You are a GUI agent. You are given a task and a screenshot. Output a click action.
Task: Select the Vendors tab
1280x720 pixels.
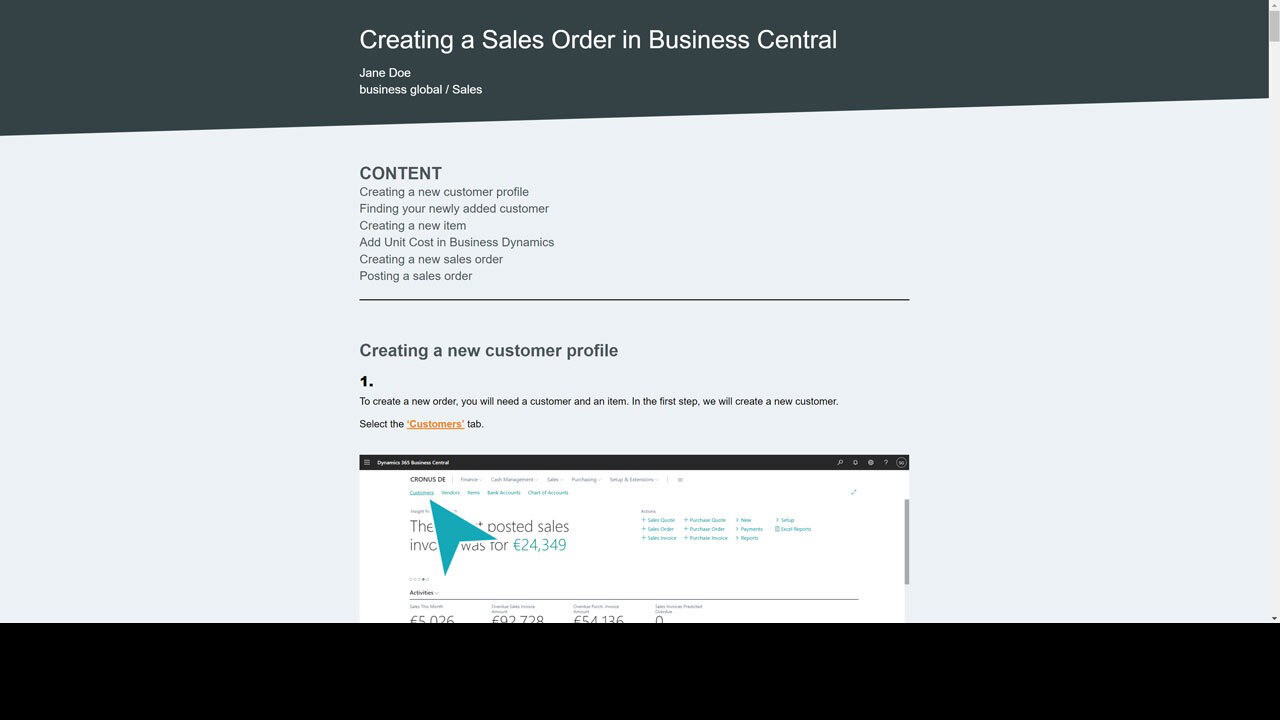click(x=450, y=493)
